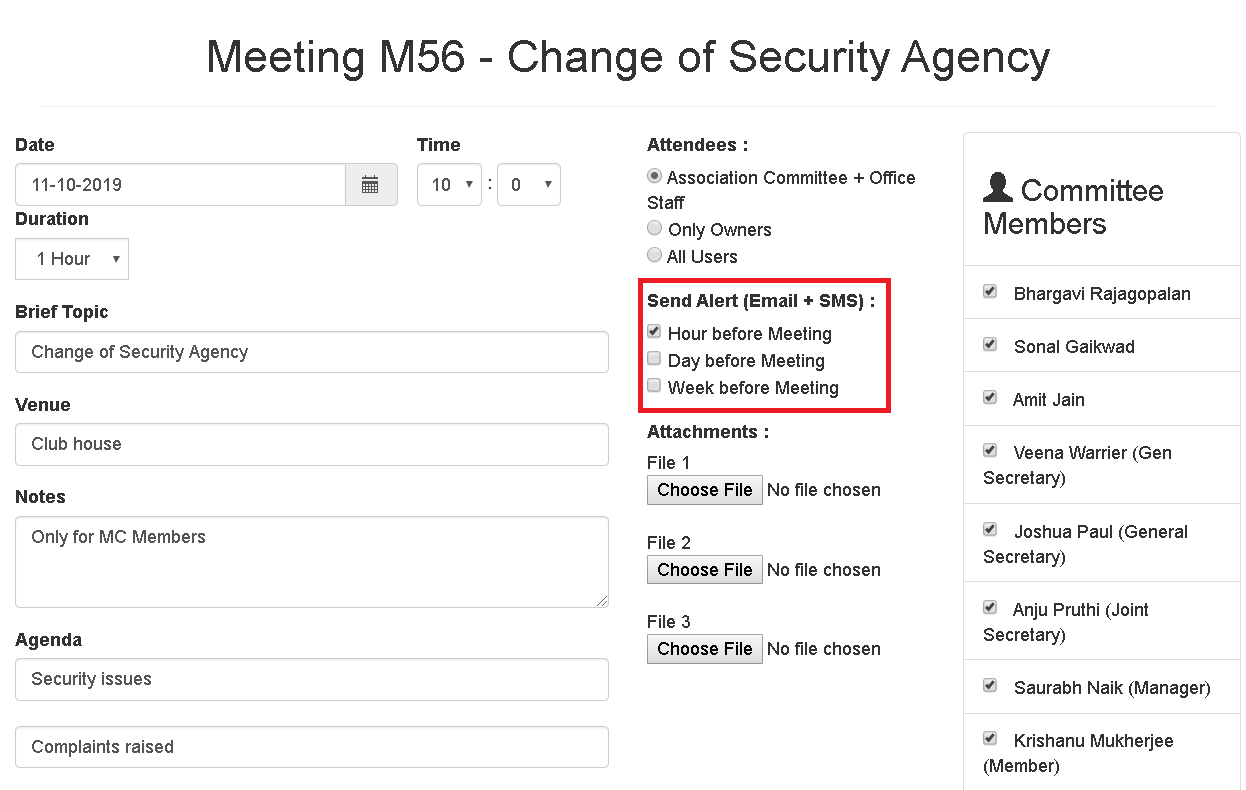
Task: Open the hour dropdown set to 10
Action: click(449, 184)
